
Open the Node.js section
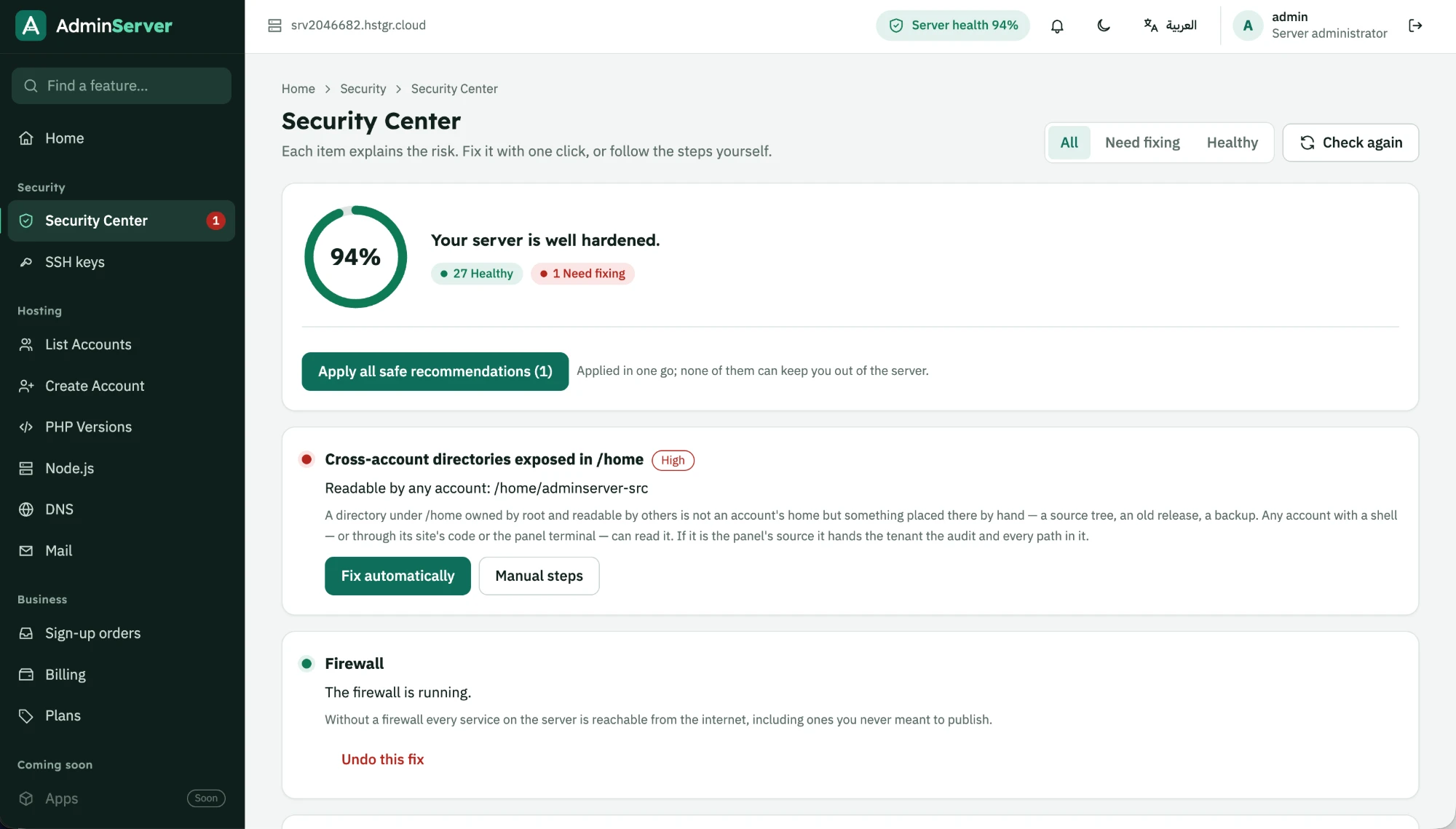coord(121,468)
